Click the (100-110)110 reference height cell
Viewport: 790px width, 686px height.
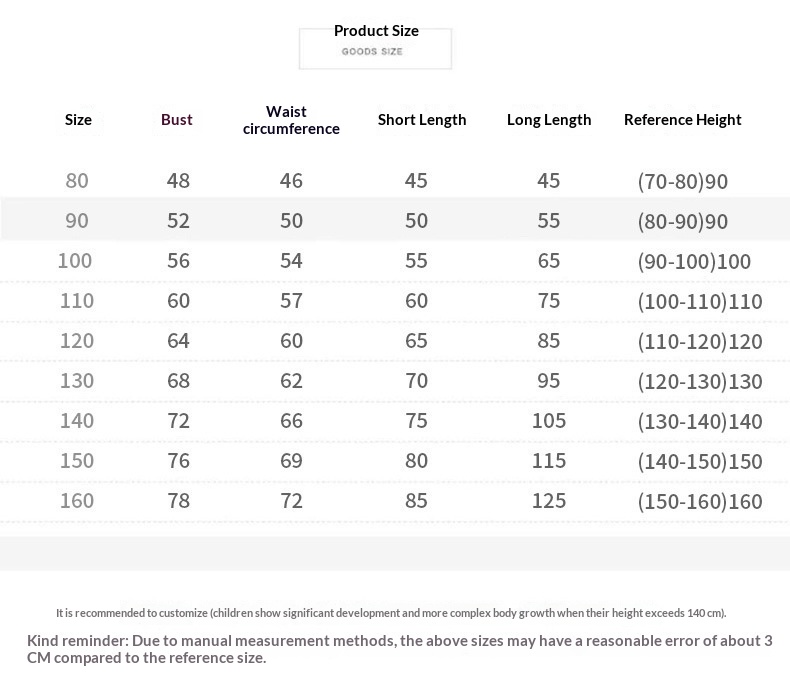click(700, 302)
